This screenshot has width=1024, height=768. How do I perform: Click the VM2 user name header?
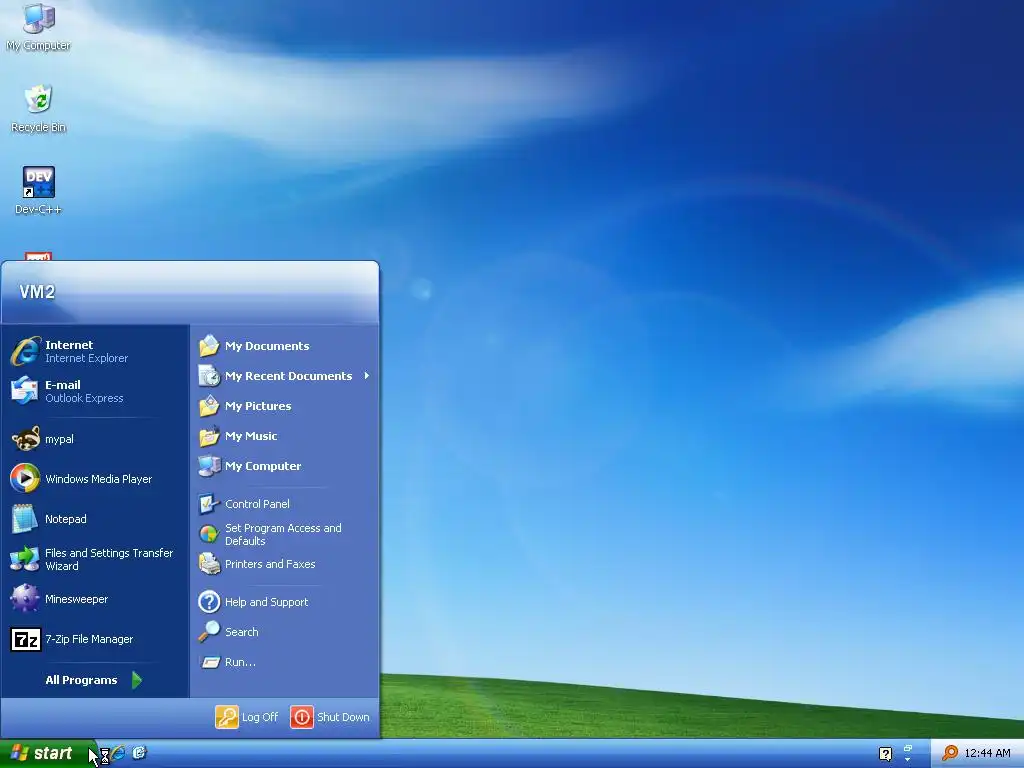(x=37, y=292)
